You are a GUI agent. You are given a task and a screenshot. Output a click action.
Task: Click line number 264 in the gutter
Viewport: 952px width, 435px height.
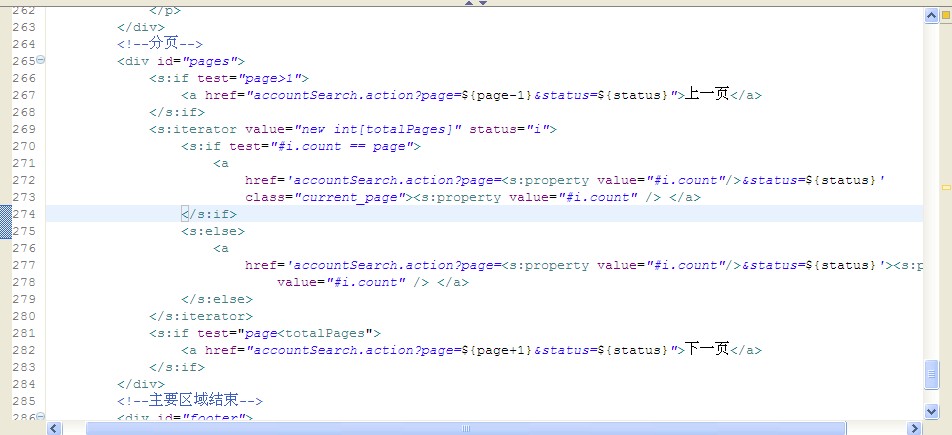[x=24, y=44]
